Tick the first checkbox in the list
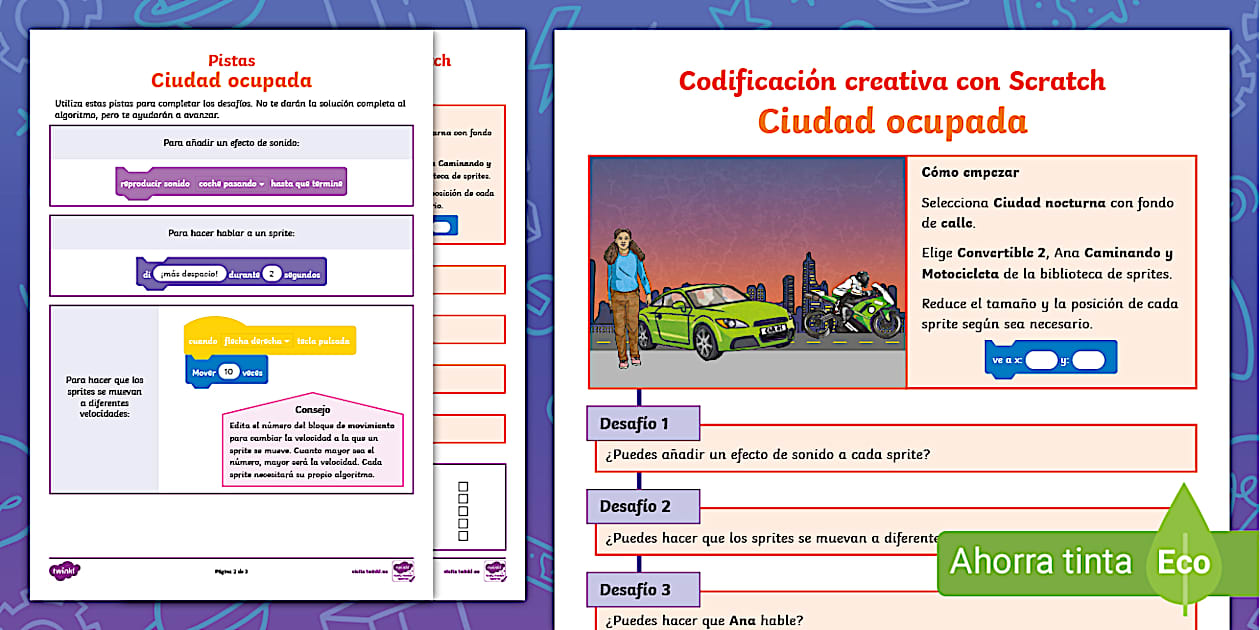This screenshot has width=1260, height=630. click(463, 487)
